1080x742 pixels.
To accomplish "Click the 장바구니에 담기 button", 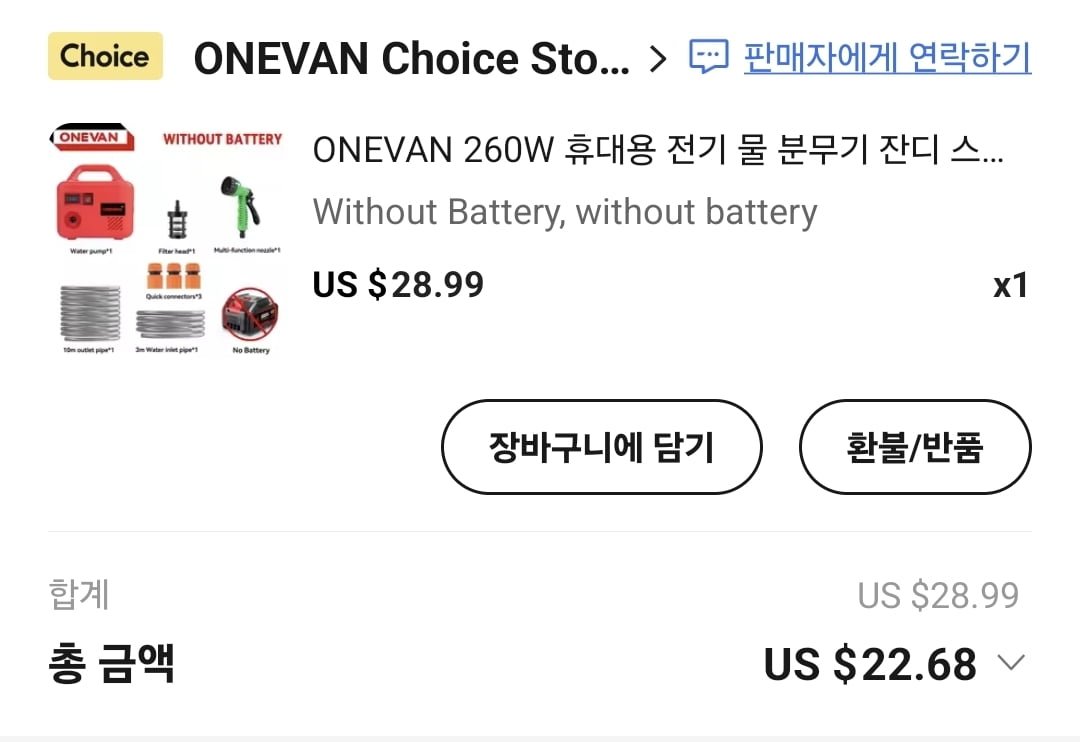I will point(601,447).
